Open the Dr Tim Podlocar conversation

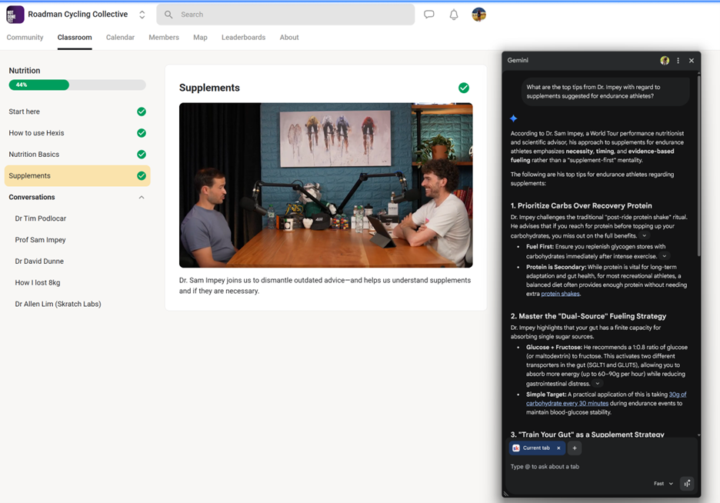tap(40, 219)
